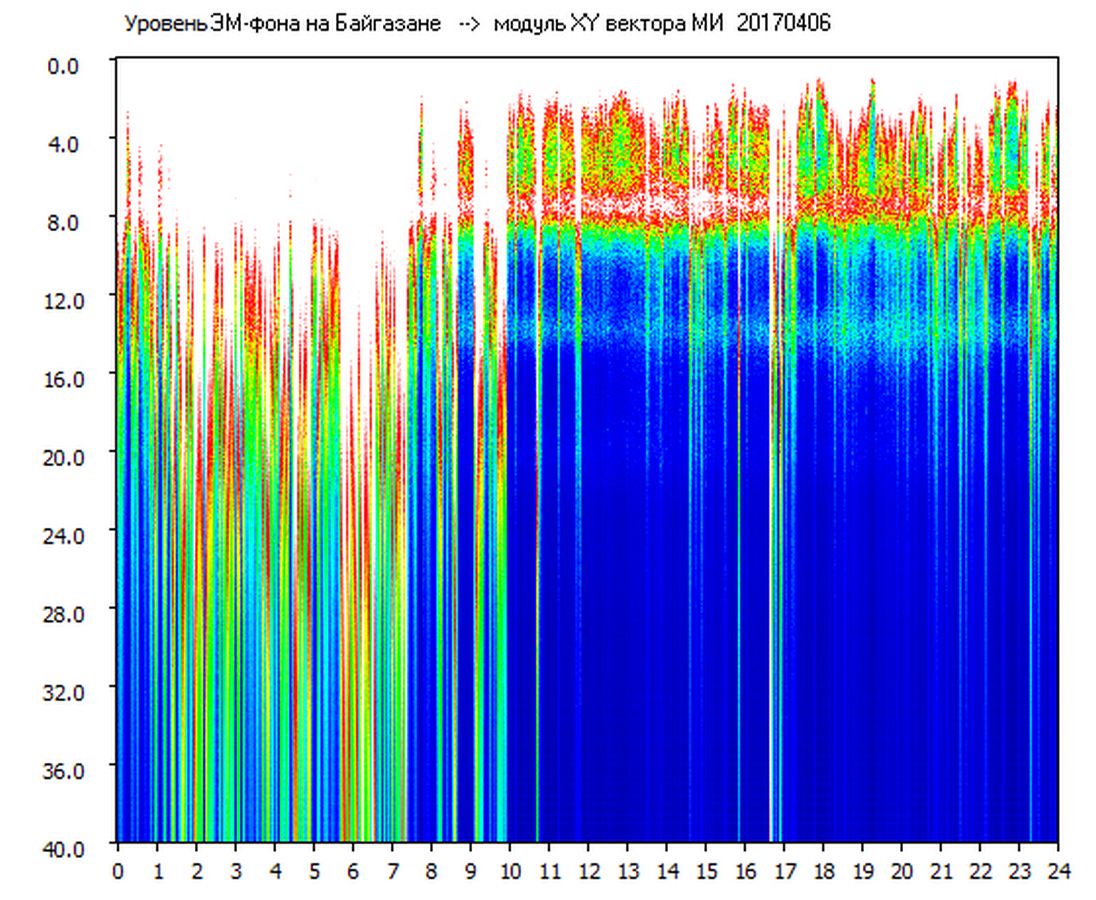Image resolution: width=1096 pixels, height=900 pixels.
Task: Click the hour 12 tick label
Action: [x=588, y=871]
